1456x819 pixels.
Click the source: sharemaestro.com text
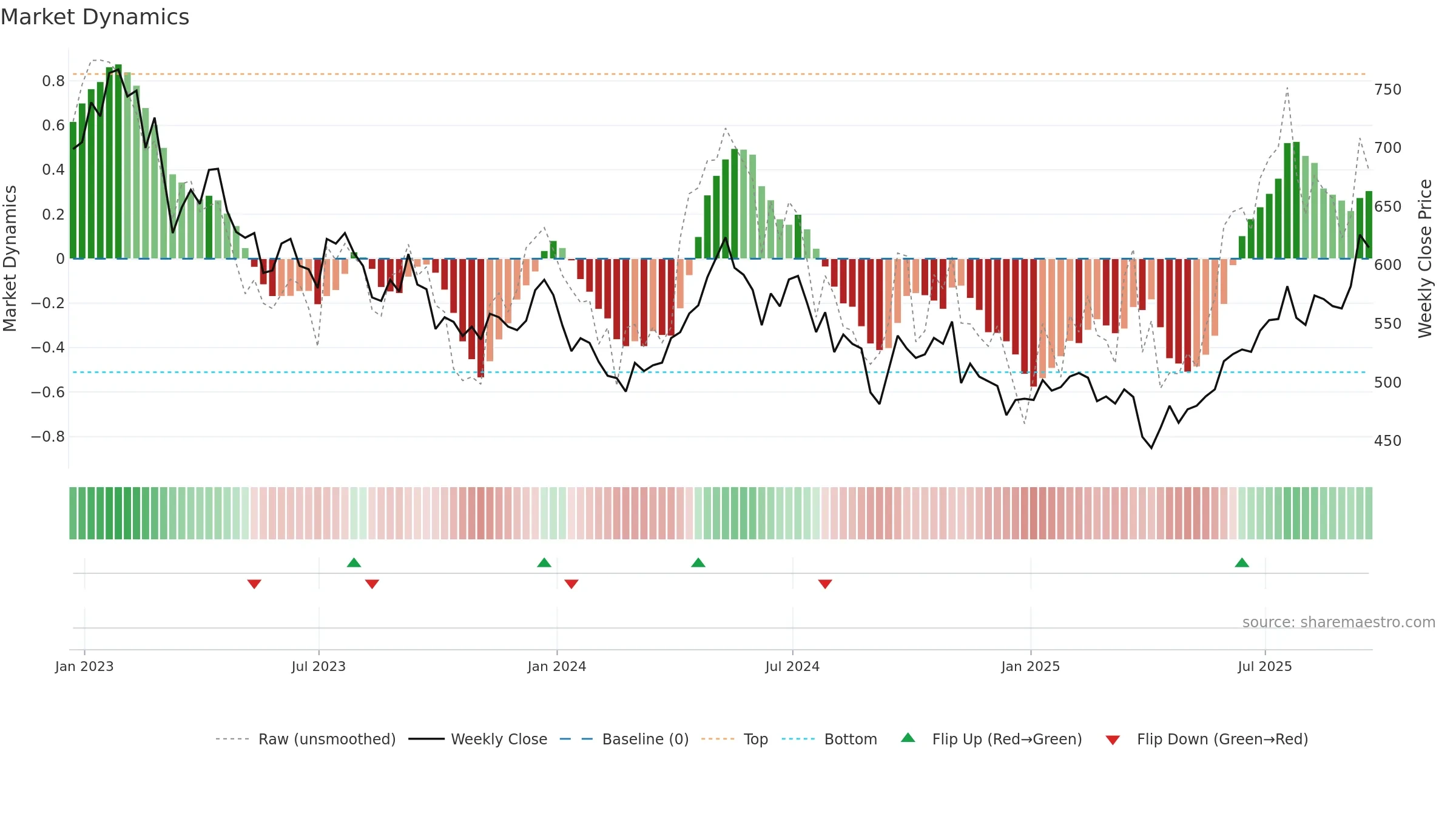[1339, 622]
